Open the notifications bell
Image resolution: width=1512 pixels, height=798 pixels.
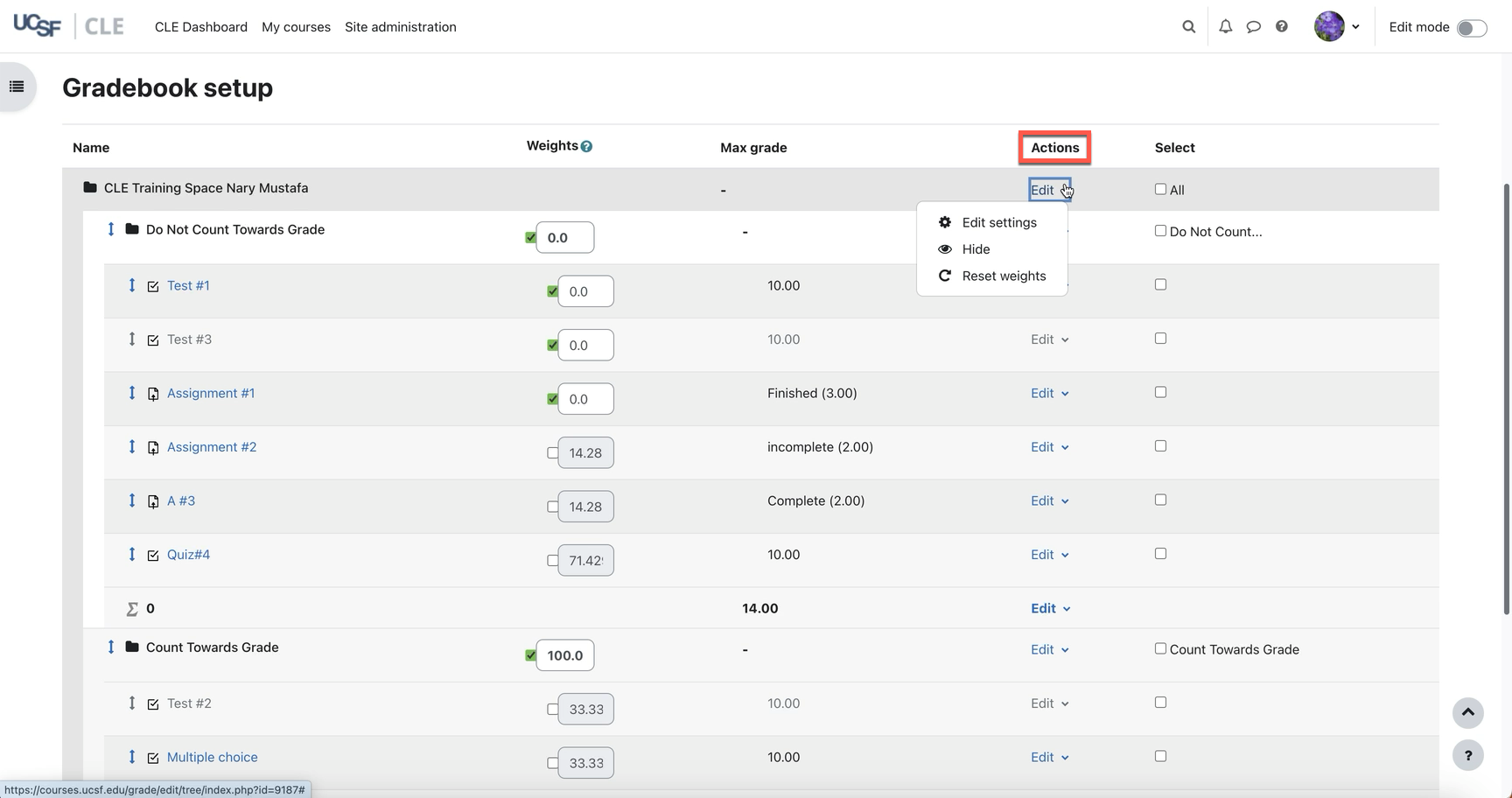[1225, 26]
